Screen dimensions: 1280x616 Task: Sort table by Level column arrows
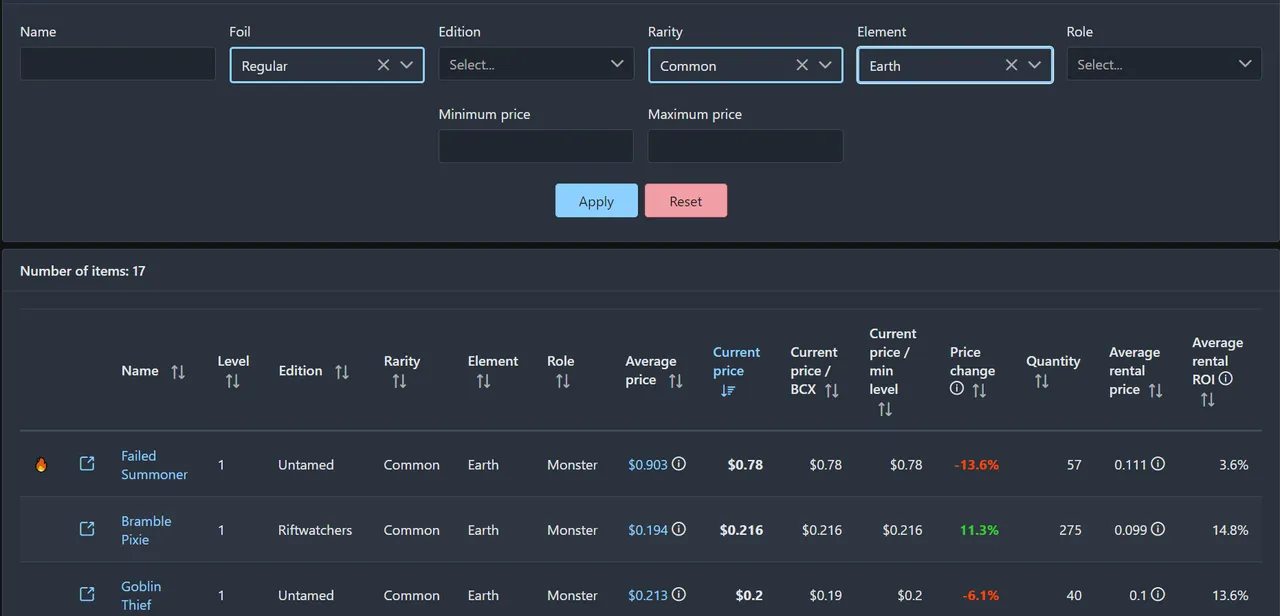click(x=232, y=381)
